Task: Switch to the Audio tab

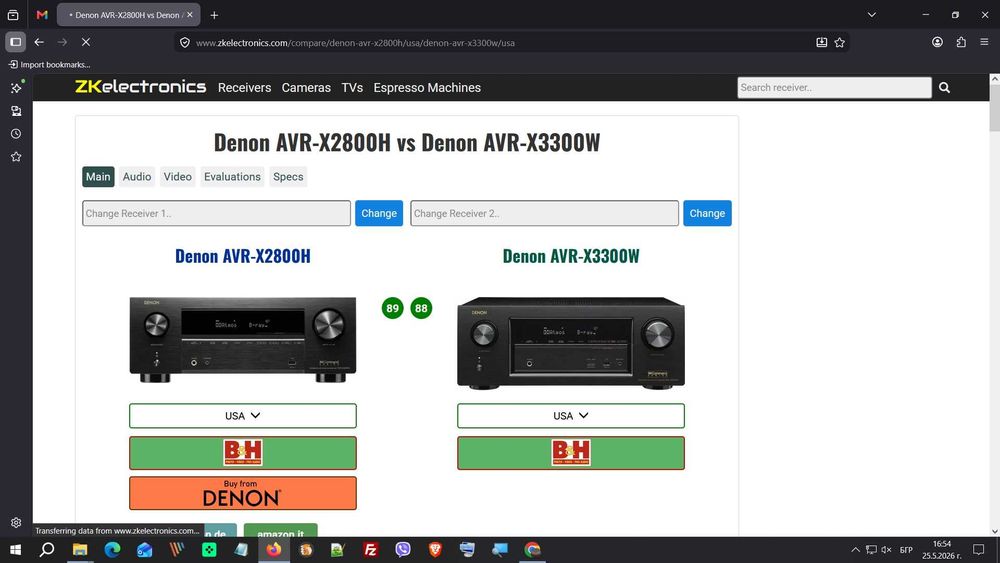Action: (x=137, y=177)
